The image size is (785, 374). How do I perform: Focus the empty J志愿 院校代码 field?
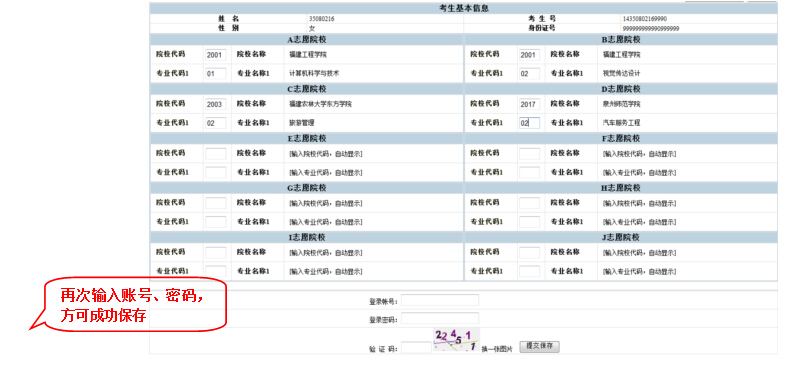point(529,253)
